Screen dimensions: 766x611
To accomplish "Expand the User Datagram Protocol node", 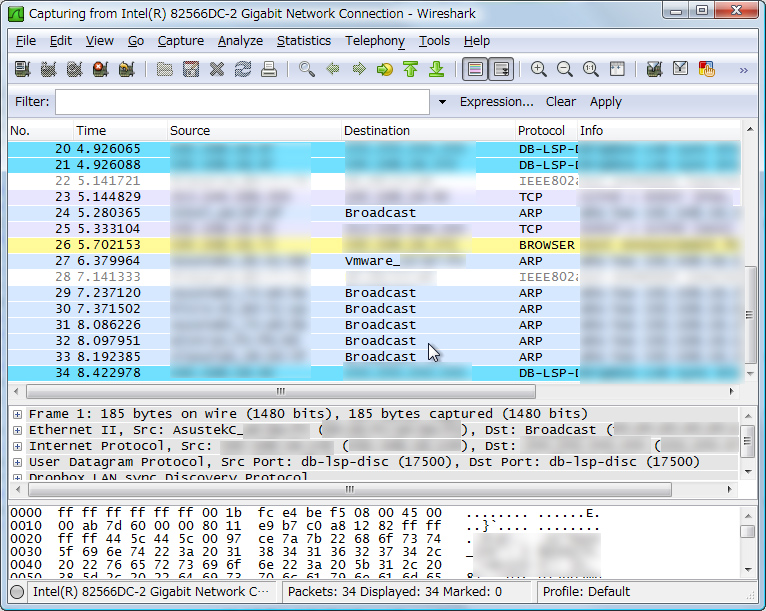I will pos(17,462).
